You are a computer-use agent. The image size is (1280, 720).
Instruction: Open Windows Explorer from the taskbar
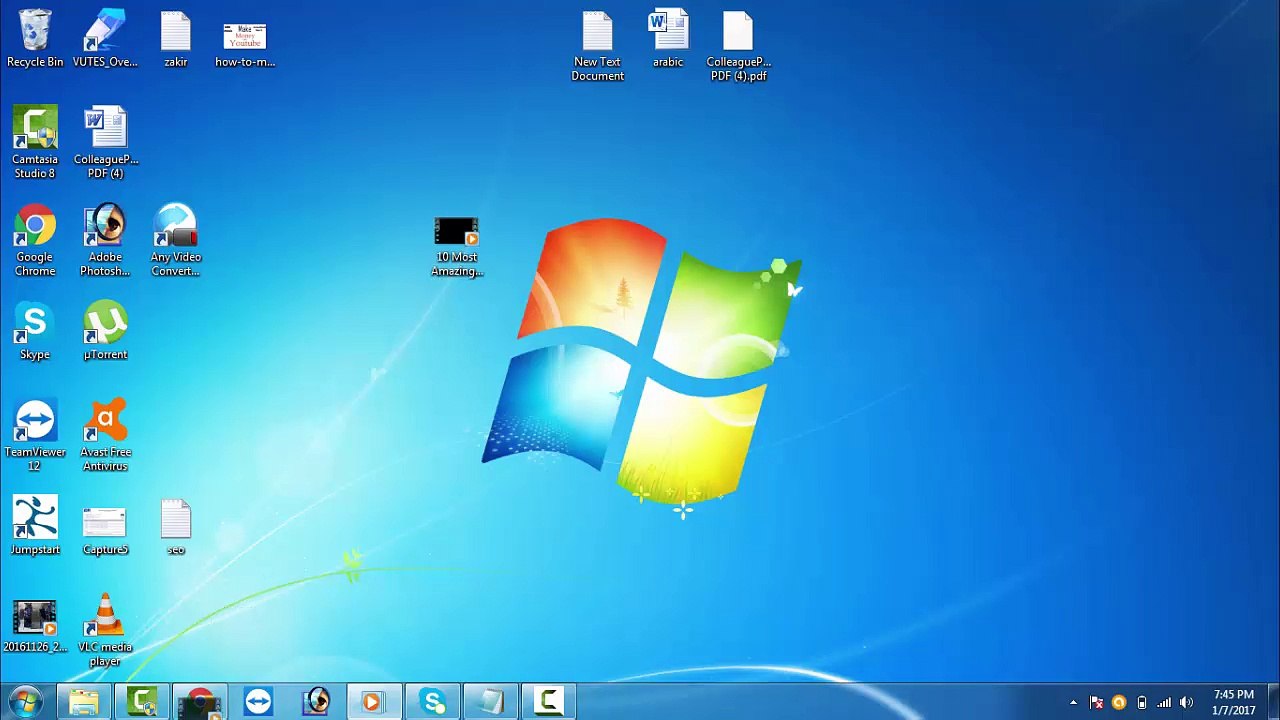pyautogui.click(x=84, y=702)
